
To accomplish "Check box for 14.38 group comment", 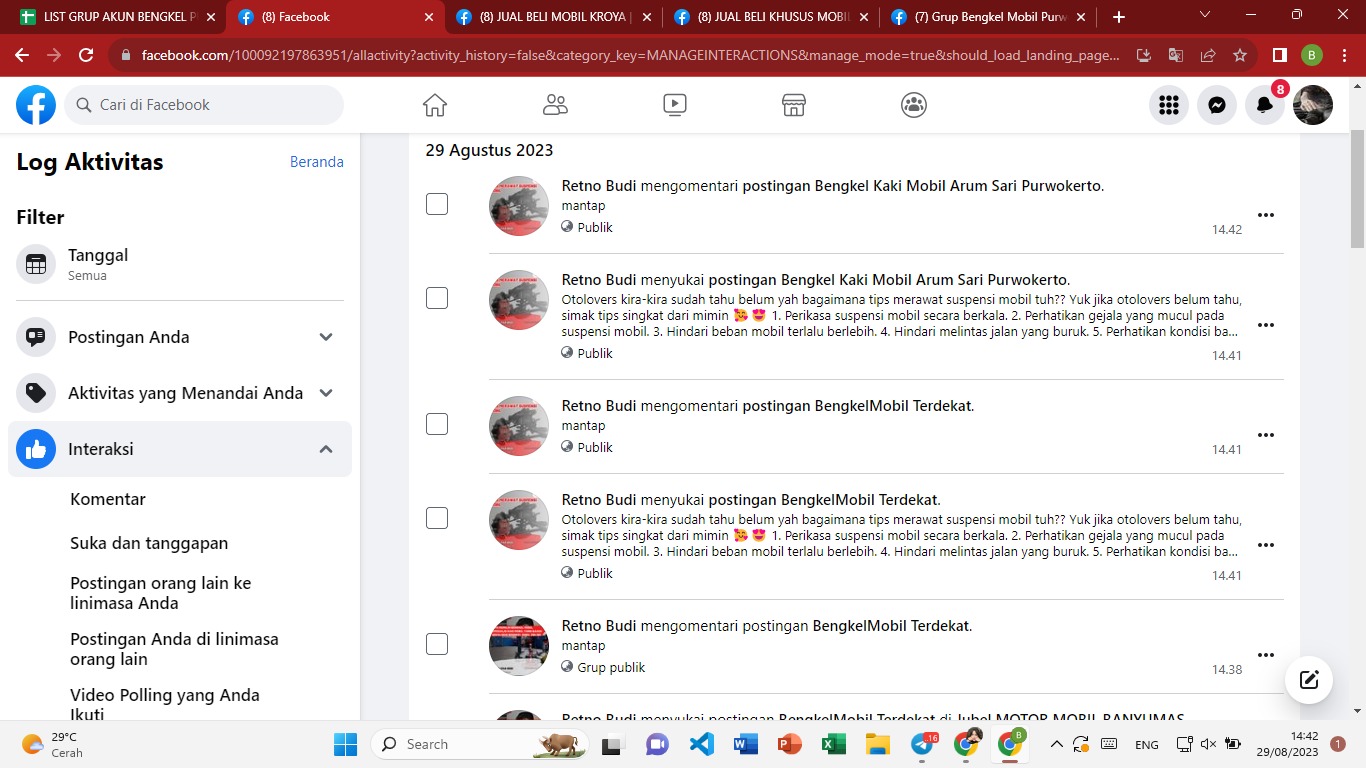I will coord(437,644).
